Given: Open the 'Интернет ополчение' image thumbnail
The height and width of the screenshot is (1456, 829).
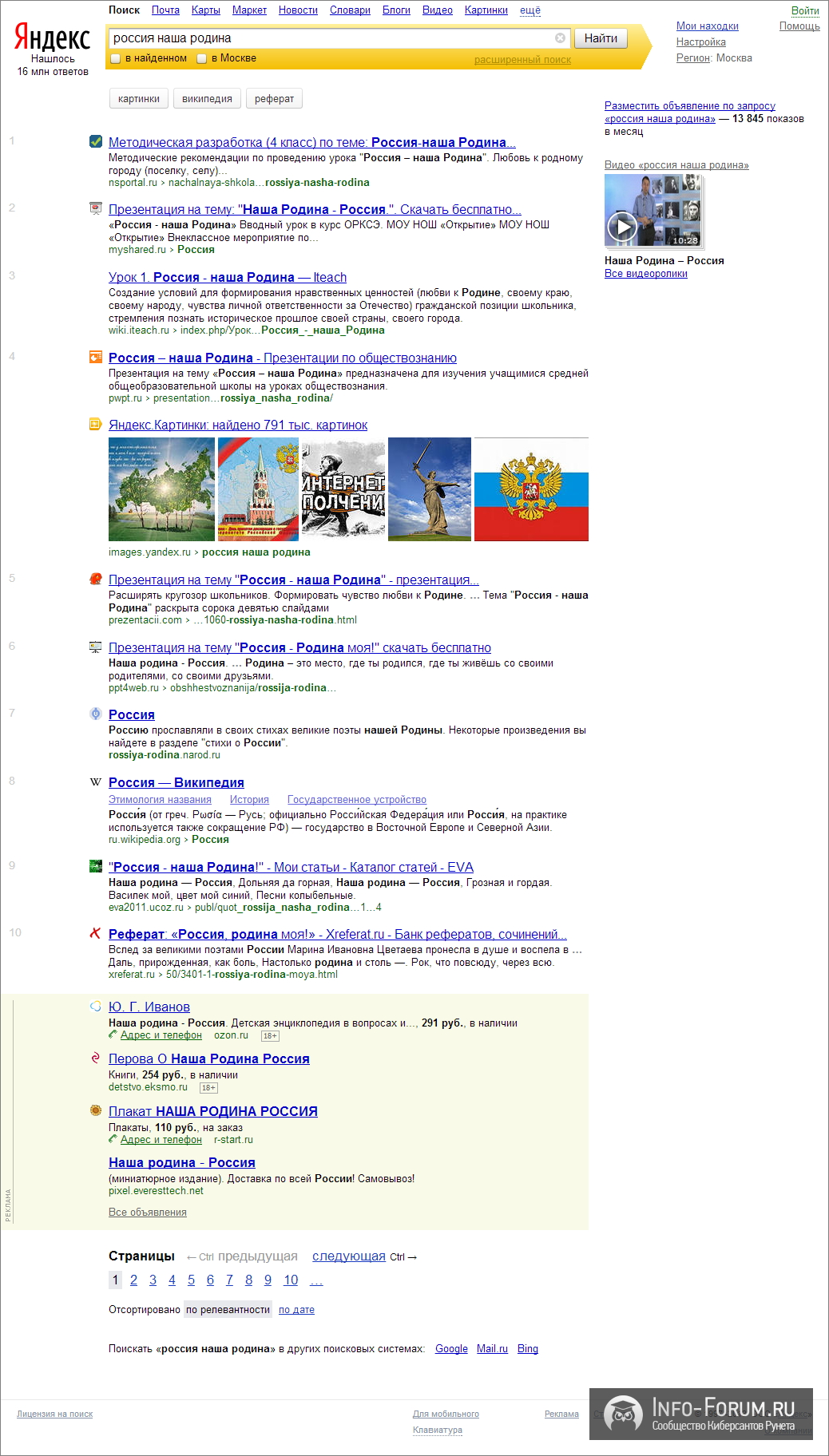Looking at the screenshot, I should tap(343, 489).
